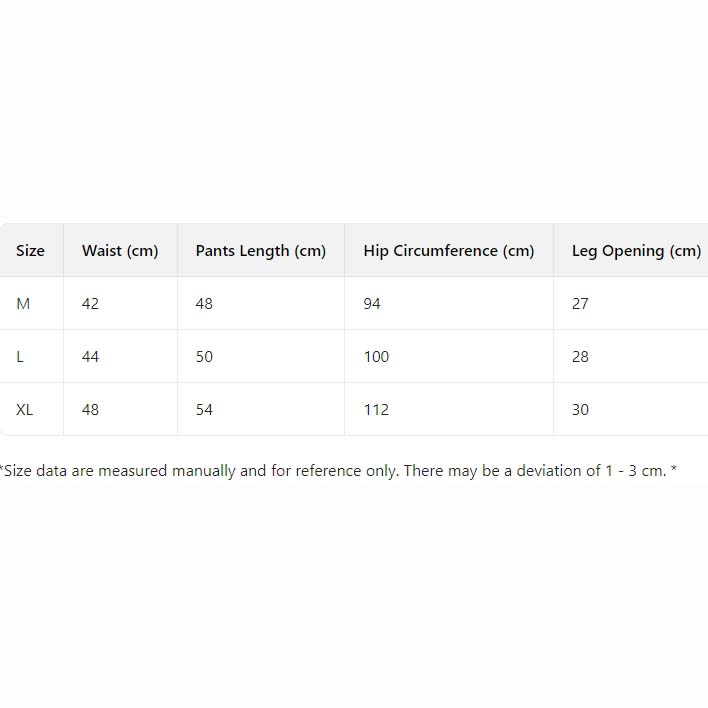Select the XL size cell
This screenshot has width=708, height=708.
coord(25,410)
